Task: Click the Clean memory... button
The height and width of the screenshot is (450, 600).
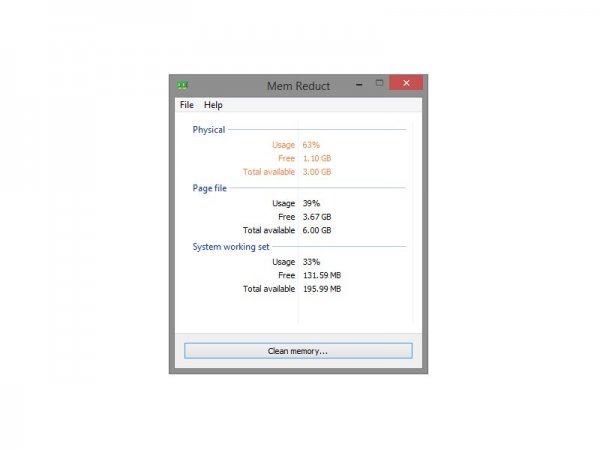Action: coord(298,351)
